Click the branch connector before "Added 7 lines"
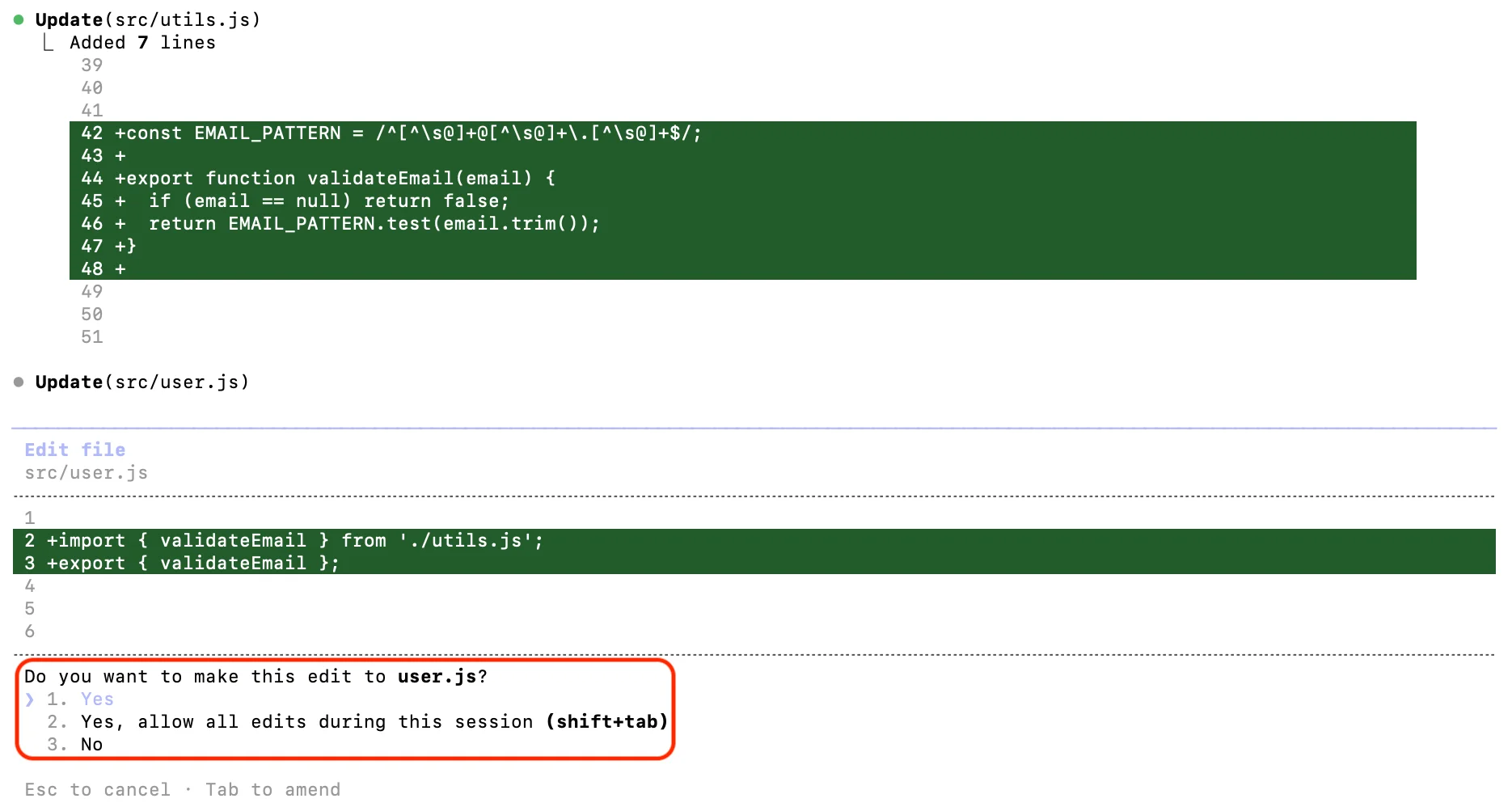This screenshot has width=1512, height=807. pyautogui.click(x=49, y=43)
